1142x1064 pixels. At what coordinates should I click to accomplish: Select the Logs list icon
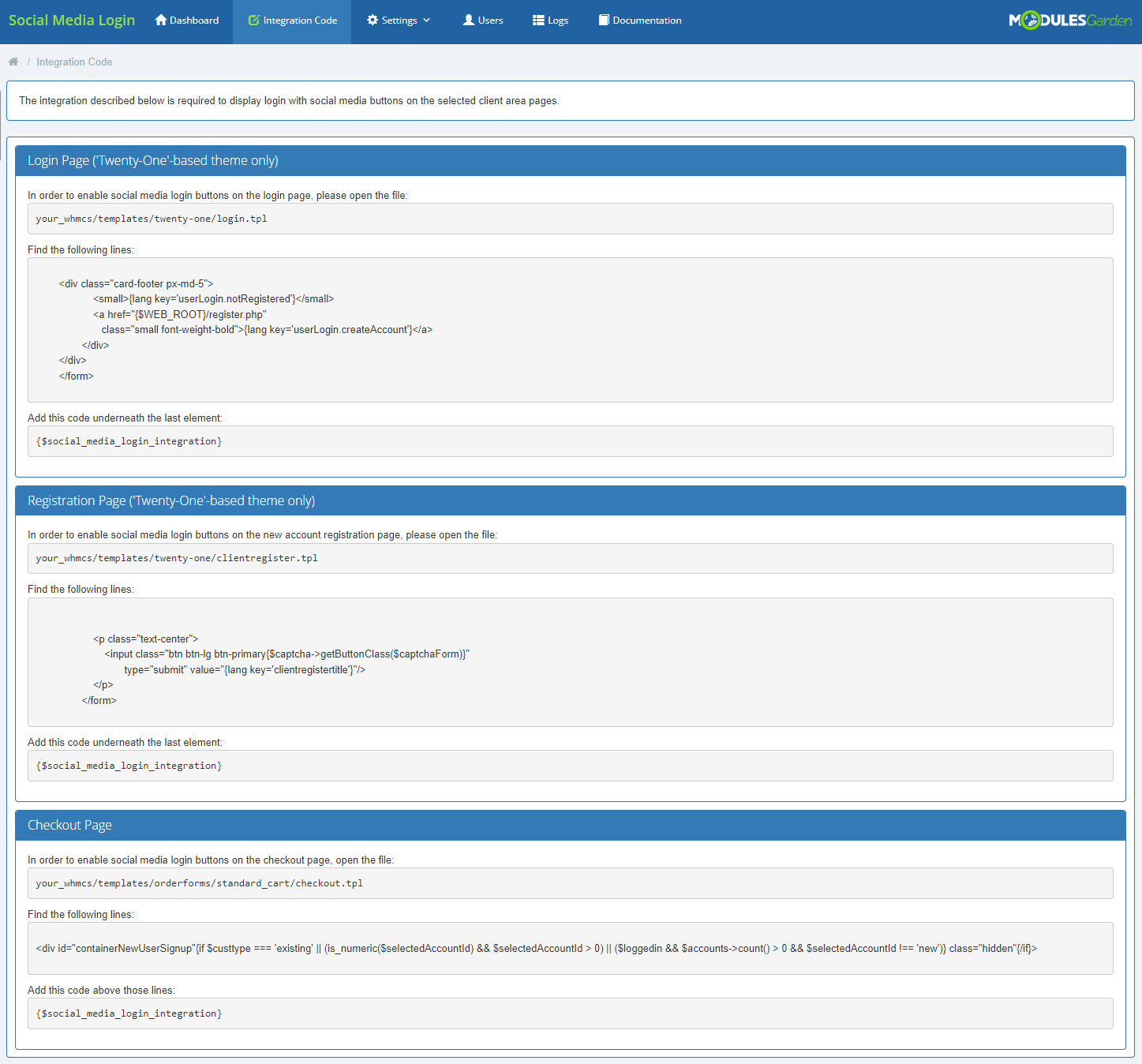point(538,20)
